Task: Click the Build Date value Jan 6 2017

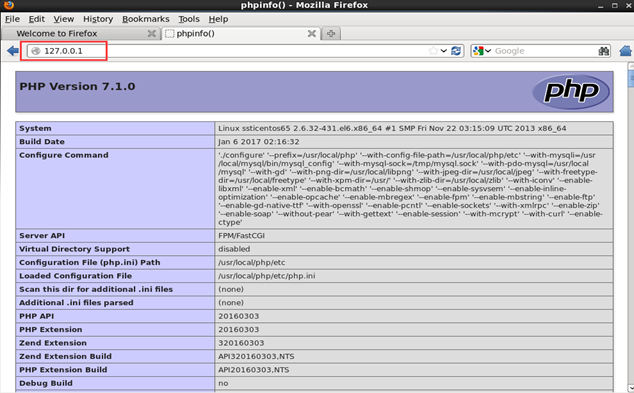Action: 259,142
